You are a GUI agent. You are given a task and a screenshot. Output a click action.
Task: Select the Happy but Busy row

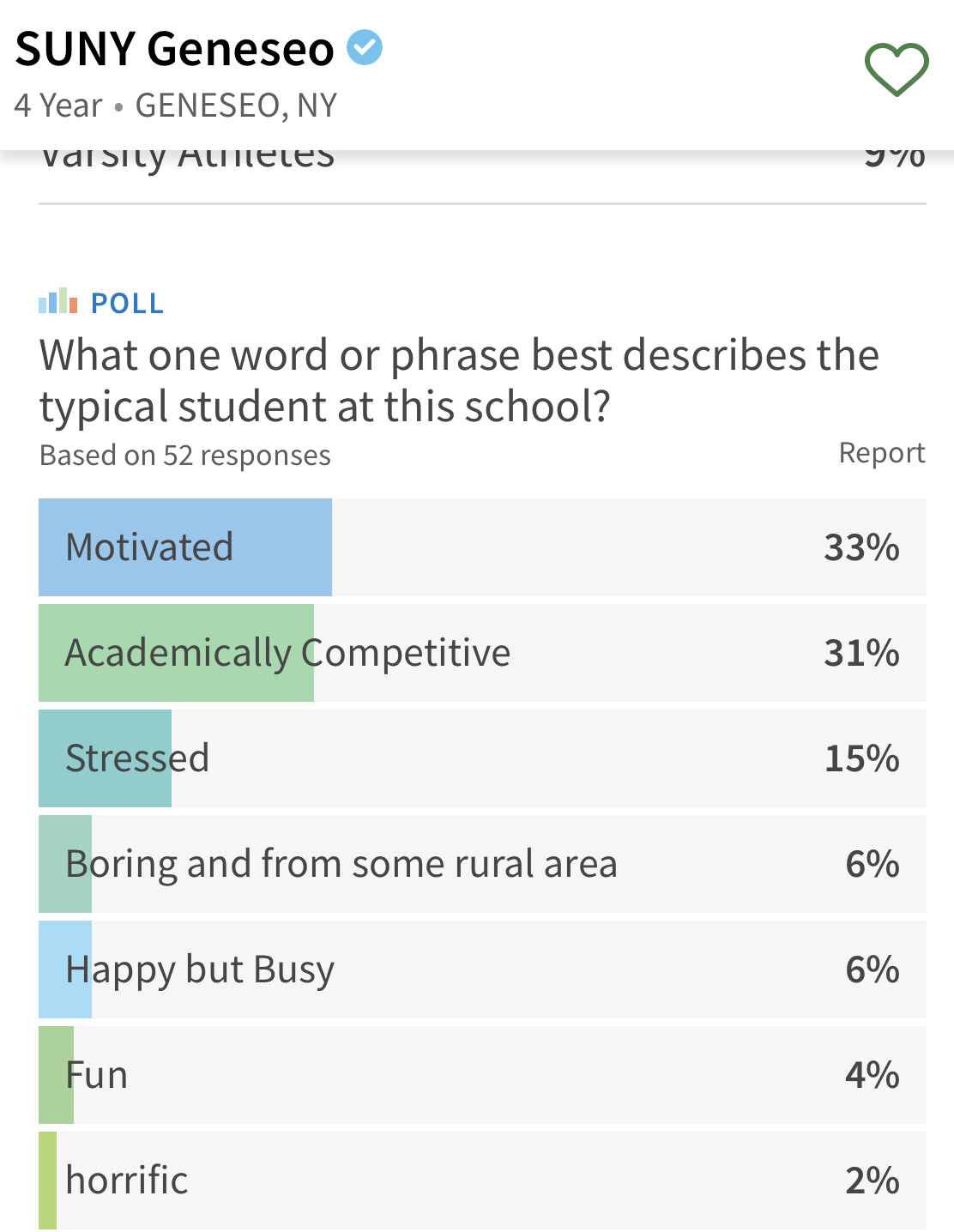coord(482,969)
